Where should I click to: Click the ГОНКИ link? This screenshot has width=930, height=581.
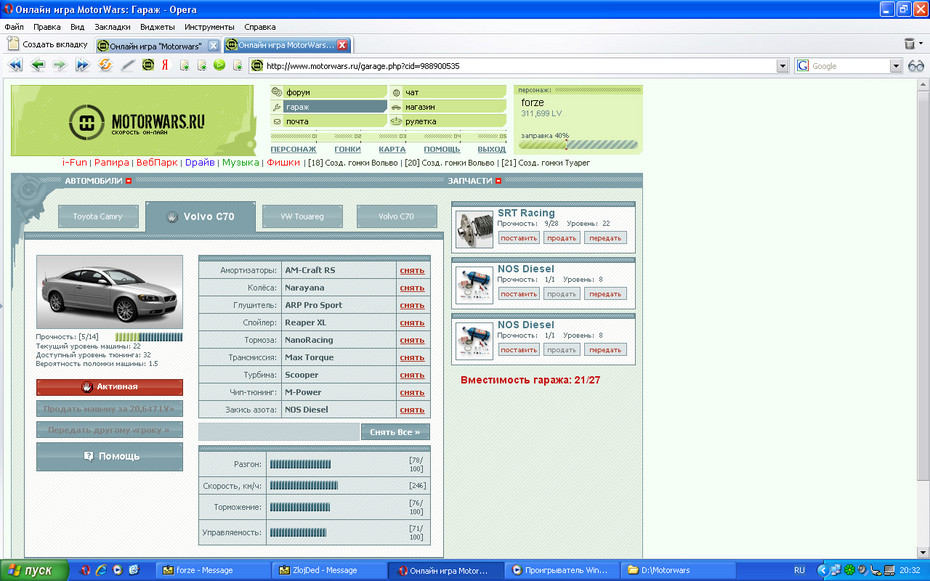point(348,149)
